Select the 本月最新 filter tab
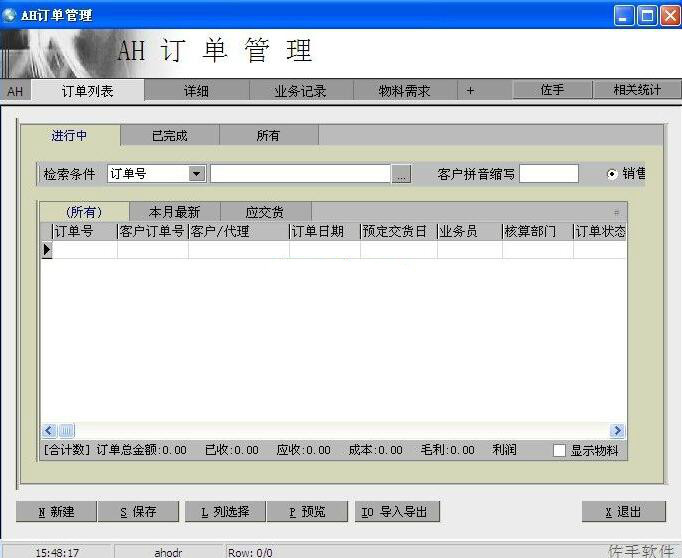This screenshot has width=682, height=558. (174, 212)
